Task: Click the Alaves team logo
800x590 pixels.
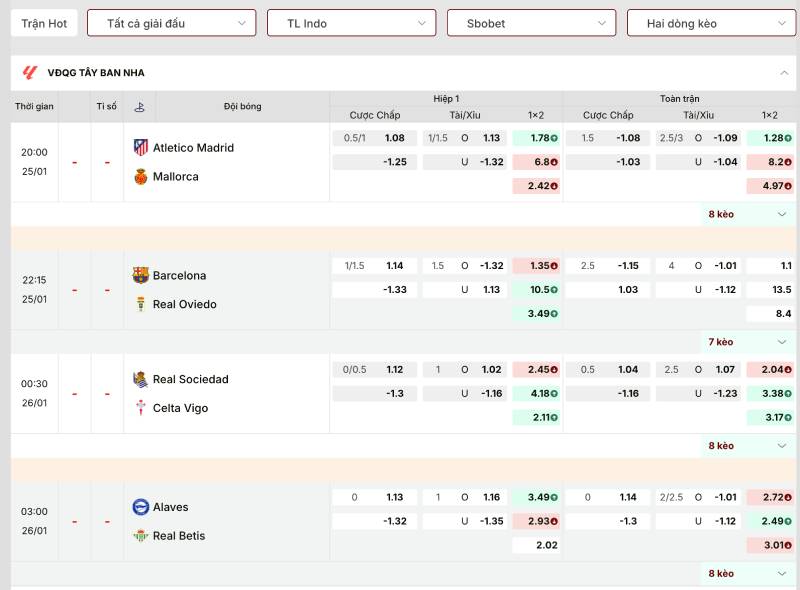Action: 140,507
